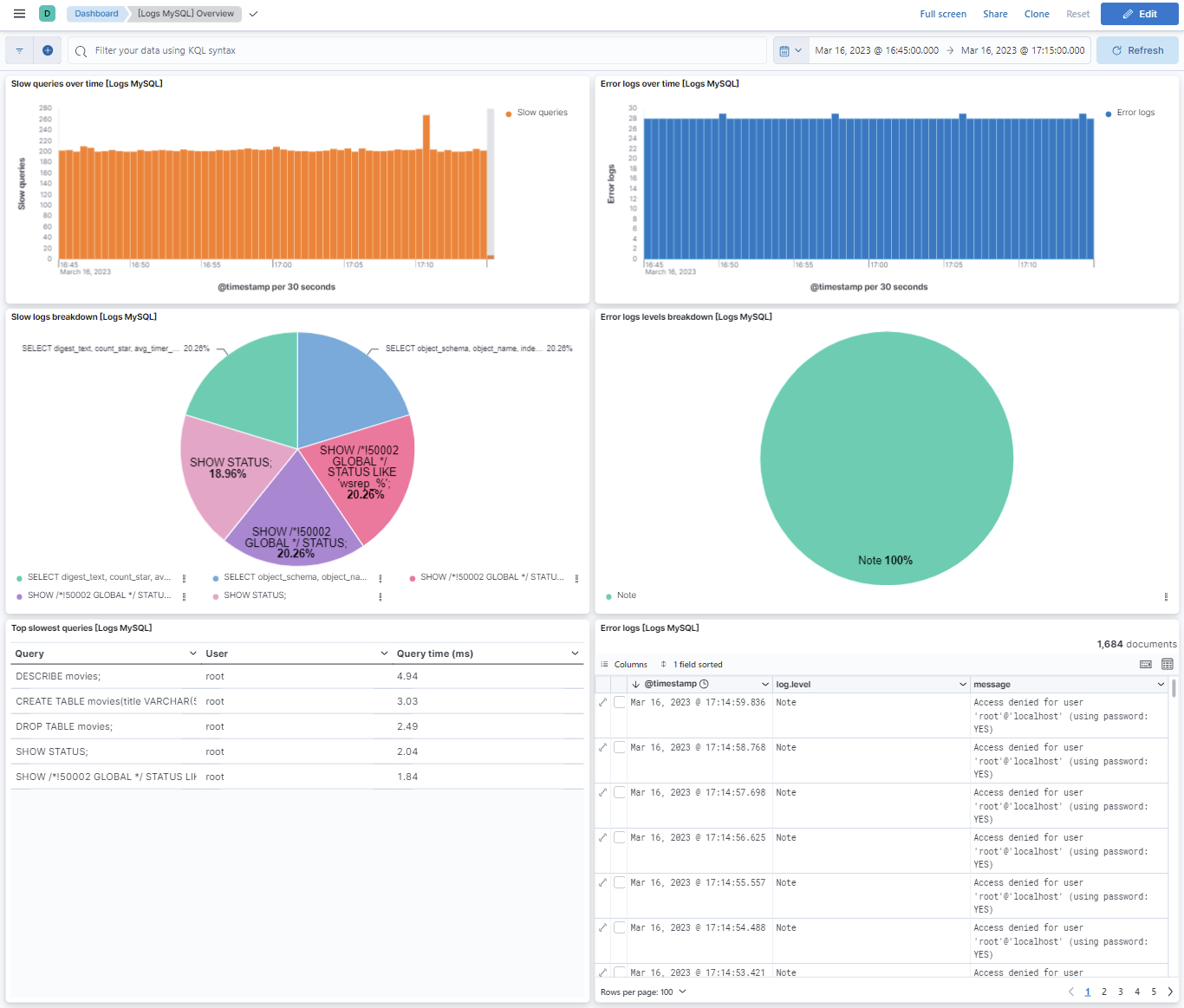Open the Rows per page dropdown
1184x1008 pixels.
click(x=643, y=992)
